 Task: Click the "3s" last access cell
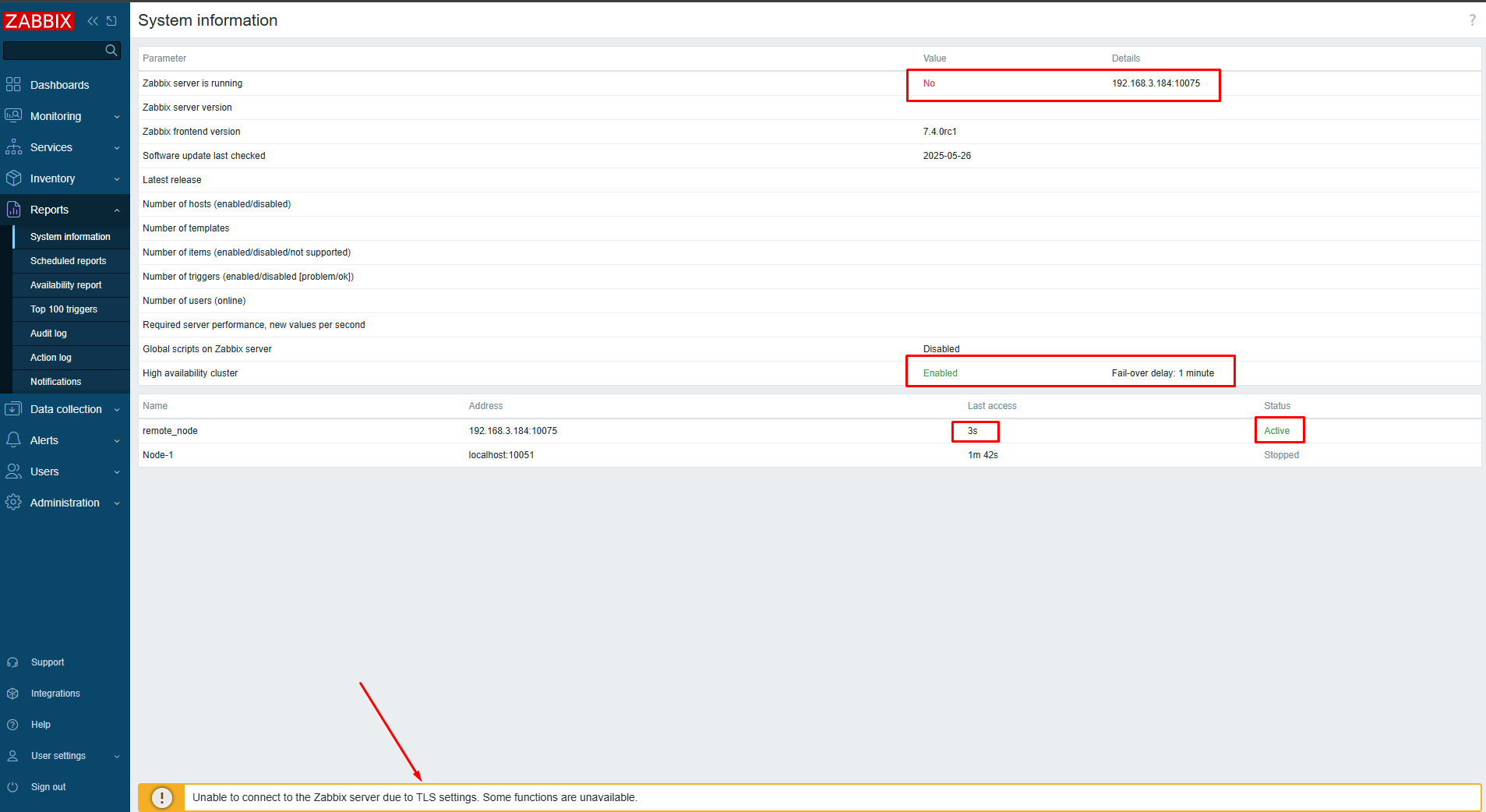(972, 431)
